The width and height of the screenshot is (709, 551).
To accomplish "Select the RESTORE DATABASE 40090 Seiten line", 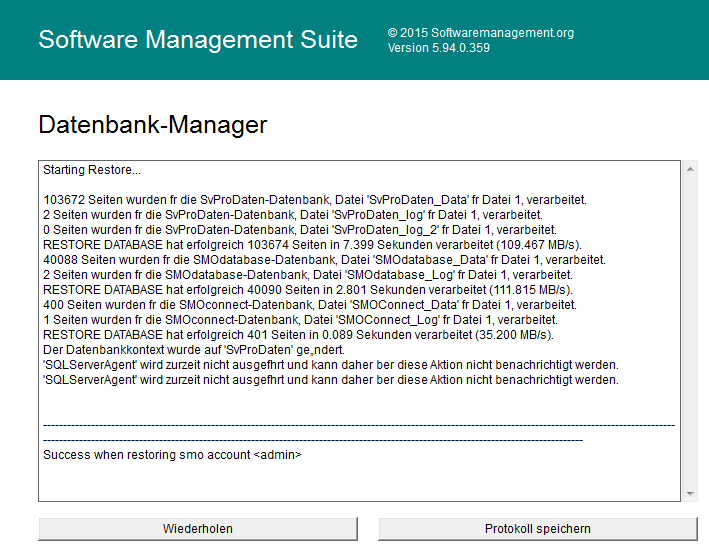I will [x=308, y=290].
